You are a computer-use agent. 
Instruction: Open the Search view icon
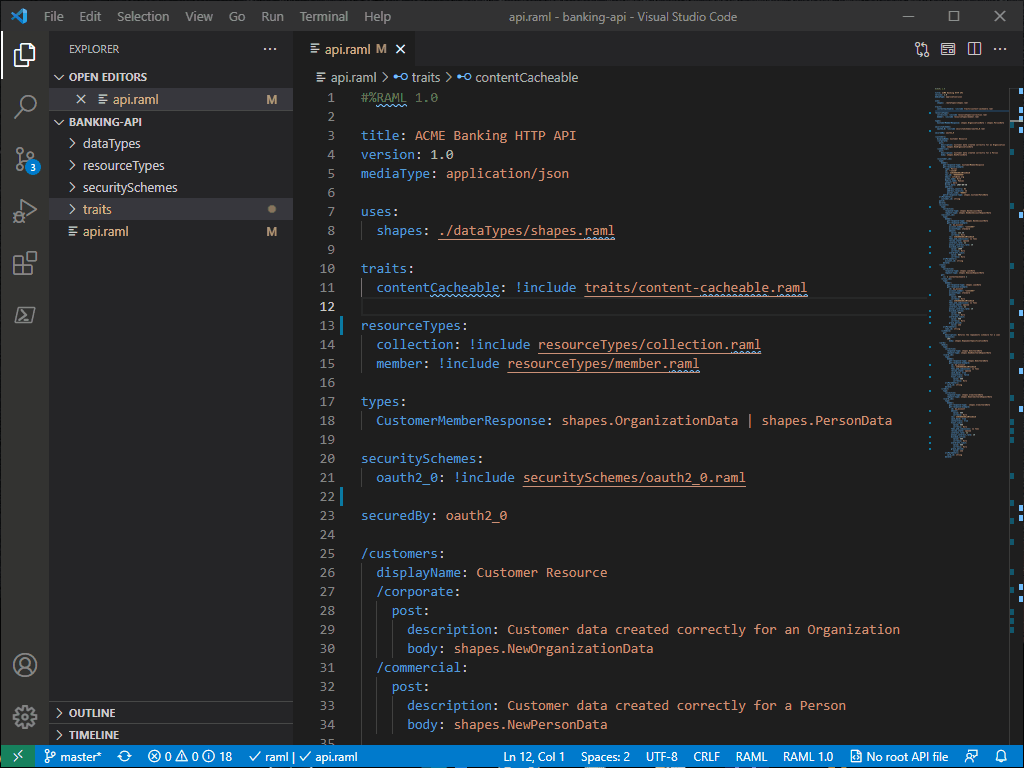pos(24,106)
